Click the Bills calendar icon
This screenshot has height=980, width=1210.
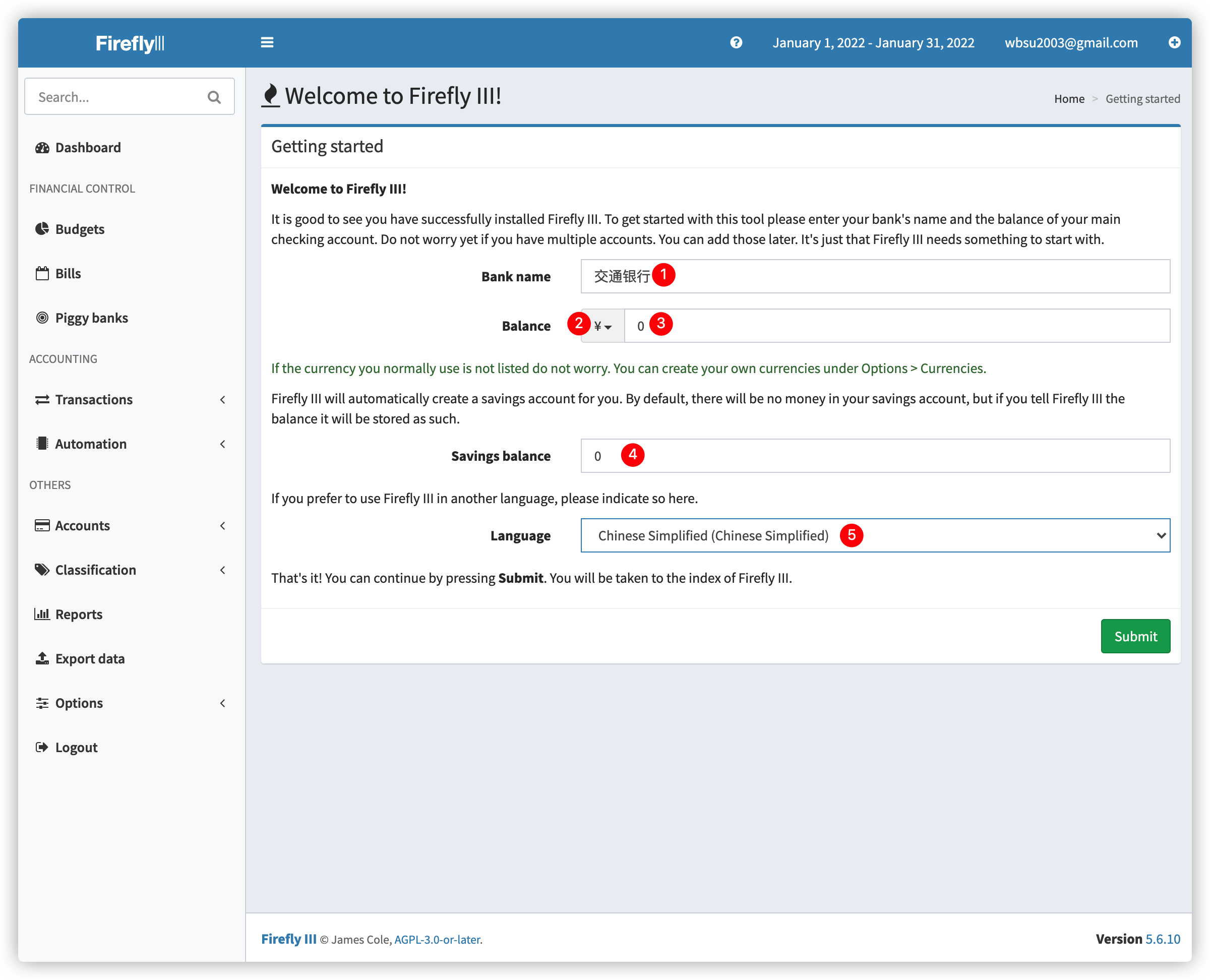pyautogui.click(x=42, y=274)
